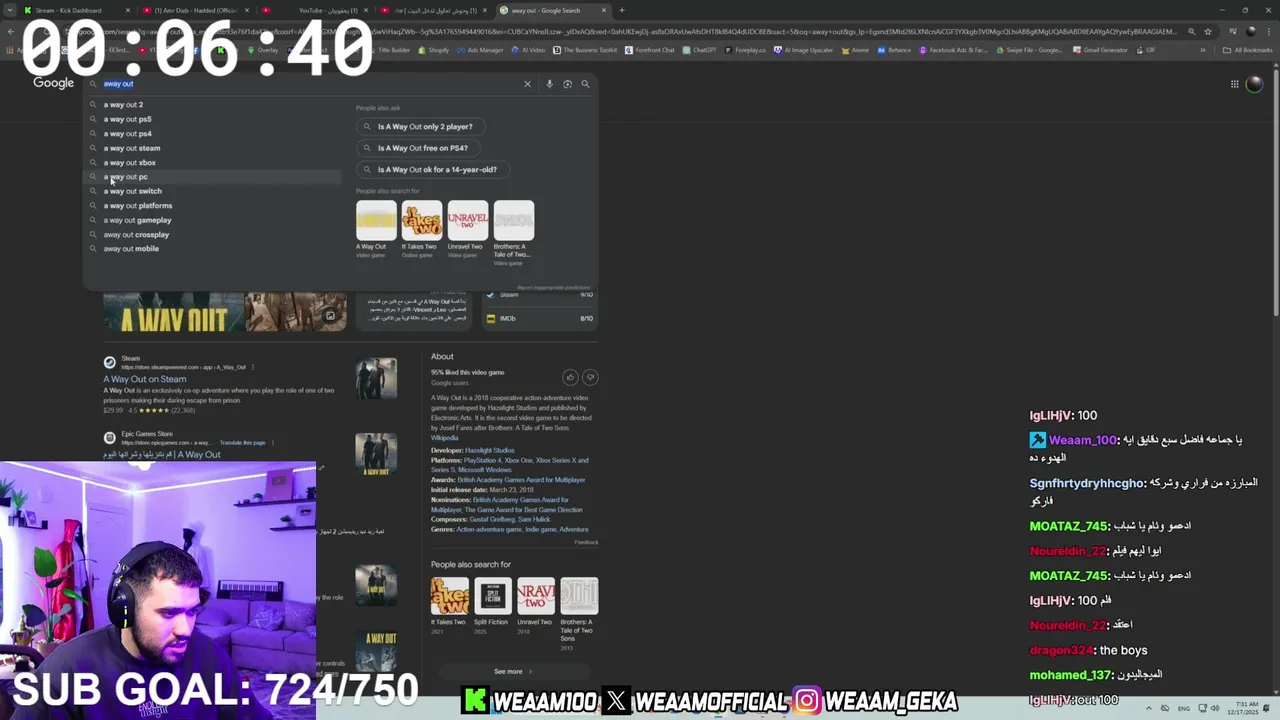The width and height of the screenshot is (1280, 720).
Task: Click the magnifier search button
Action: tap(585, 84)
